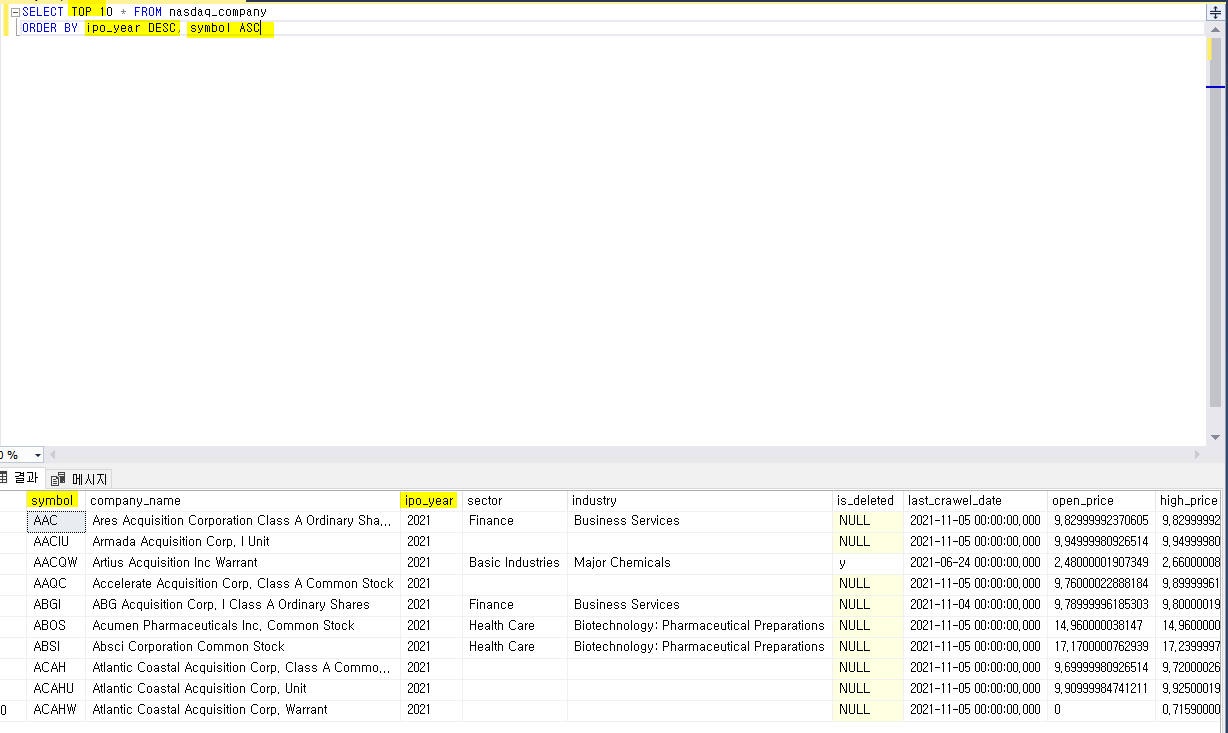The width and height of the screenshot is (1228, 733).
Task: Click the ABGI symbol cell
Action: (x=56, y=605)
